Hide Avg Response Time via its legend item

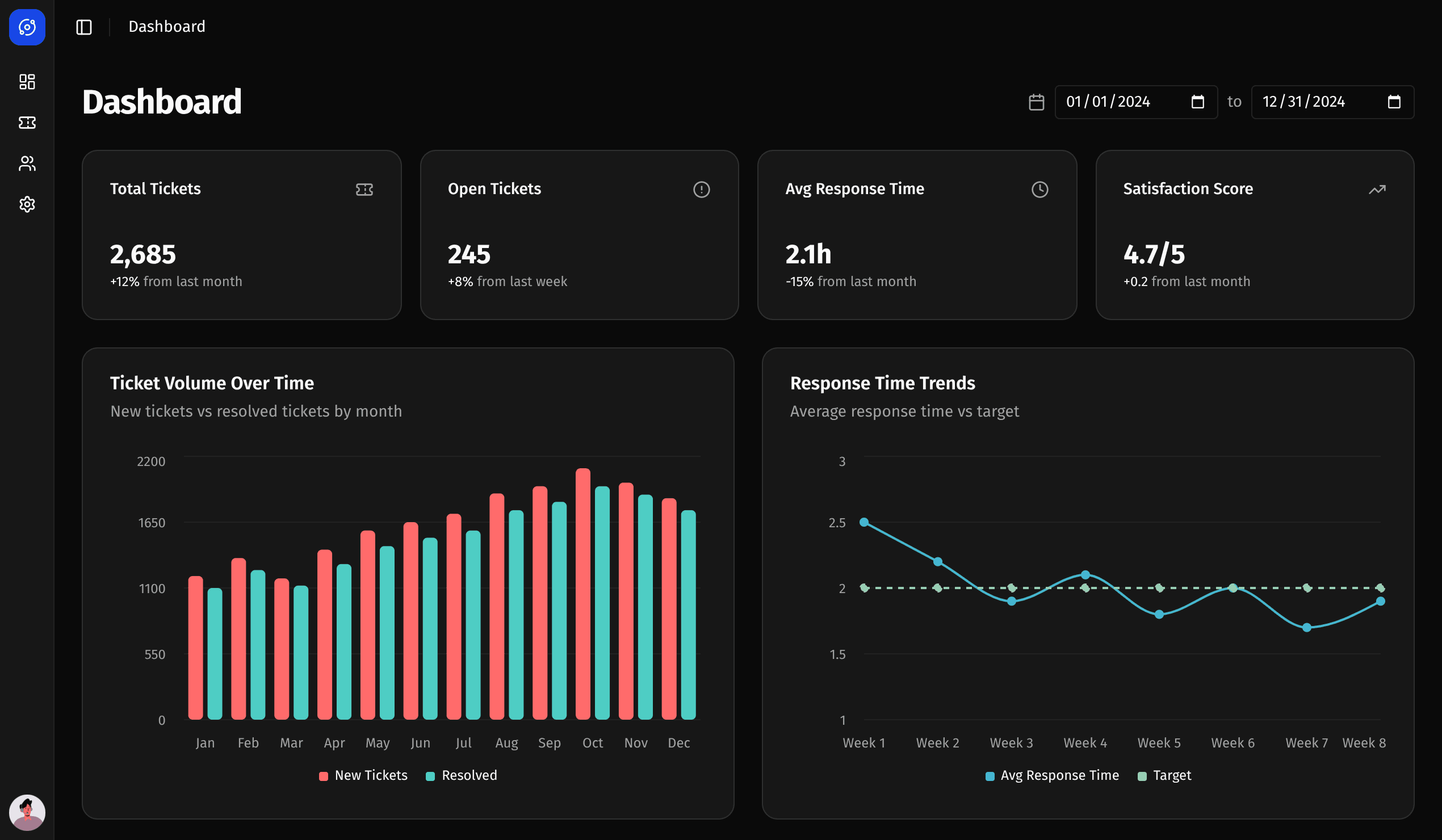click(x=1052, y=775)
